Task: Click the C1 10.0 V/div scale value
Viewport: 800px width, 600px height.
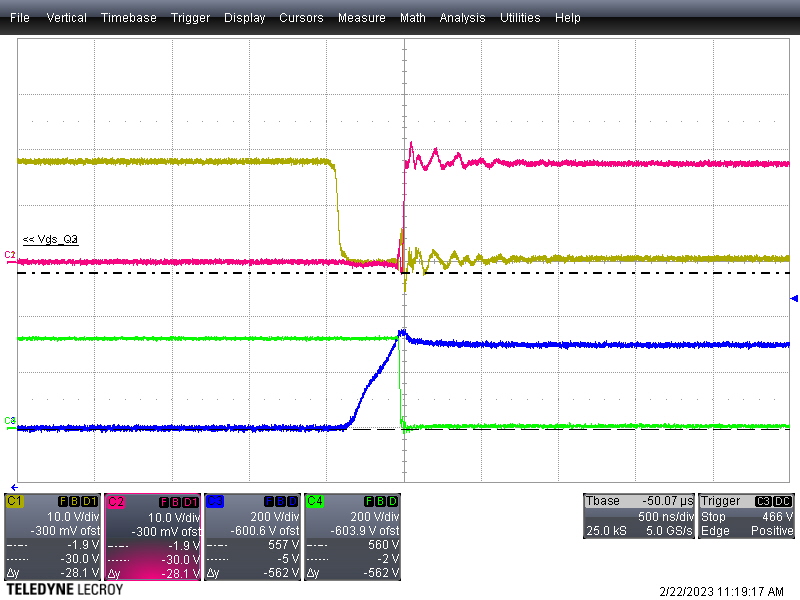Action: (73, 517)
